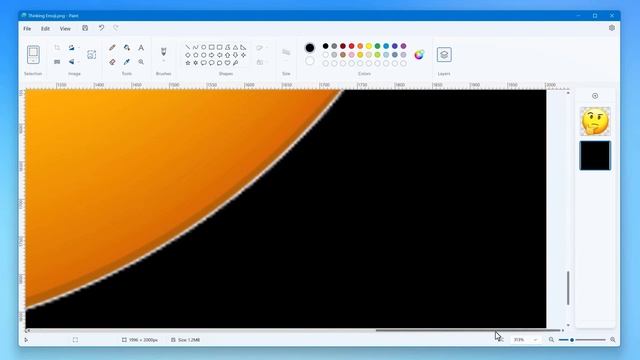Add a new layer with plus button
The image size is (640, 360).
click(595, 96)
